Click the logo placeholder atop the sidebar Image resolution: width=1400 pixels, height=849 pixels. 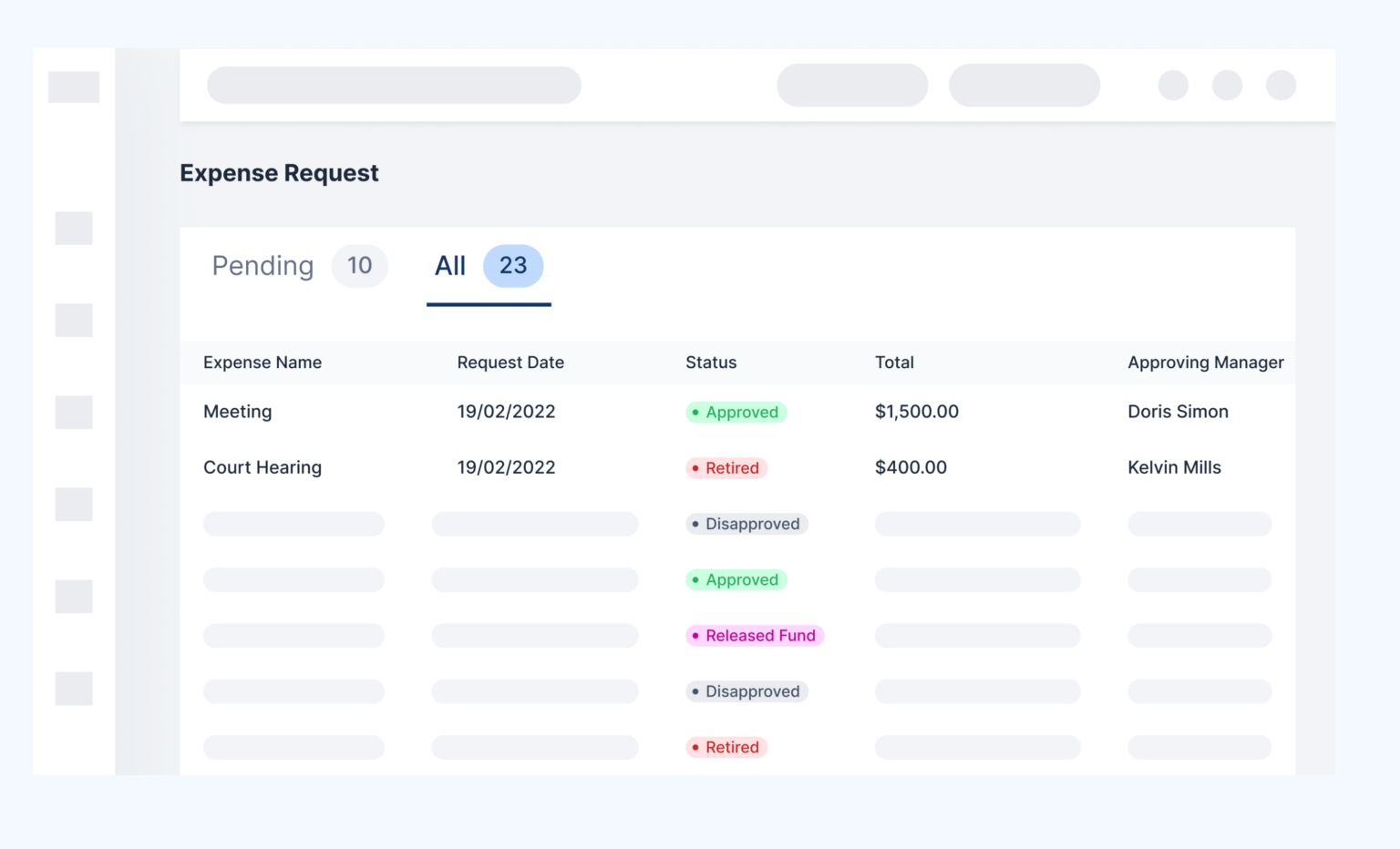[74, 87]
